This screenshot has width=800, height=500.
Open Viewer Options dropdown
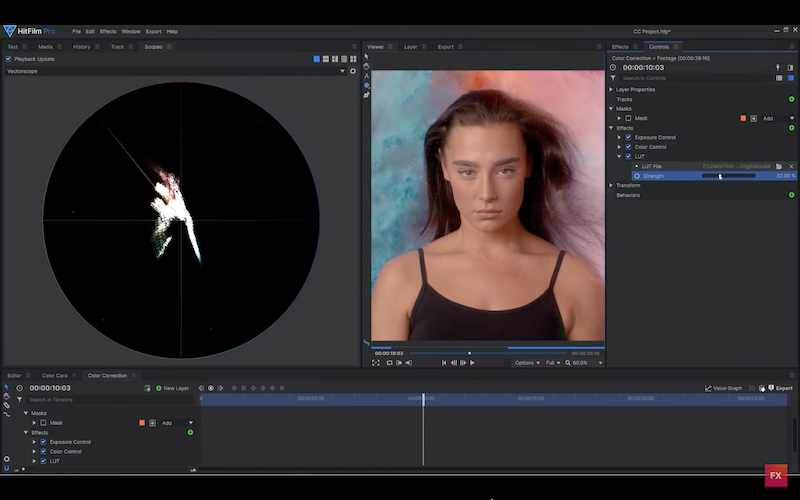(527, 363)
